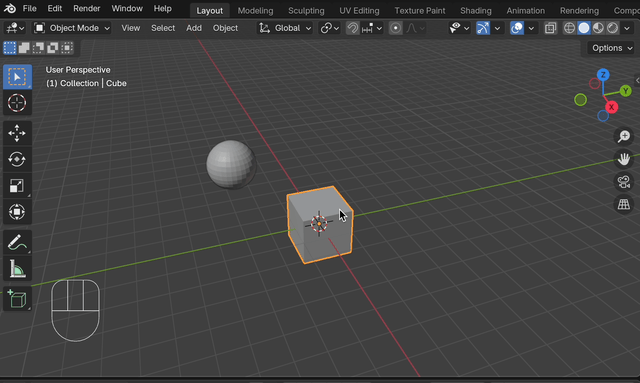Click the Z axis on navigation gizmo
640x383 pixels.
603,75
